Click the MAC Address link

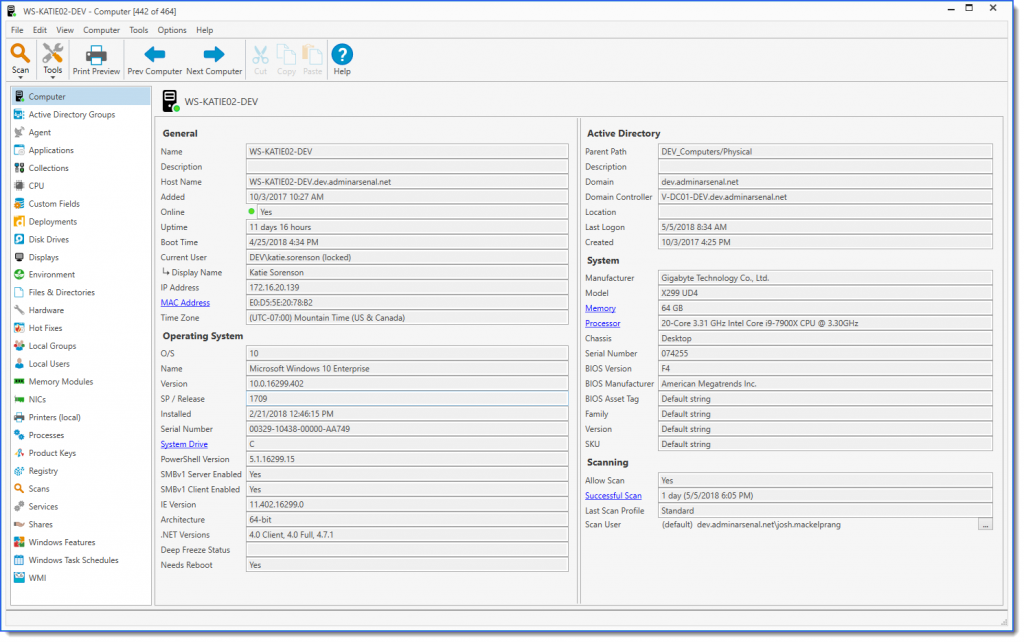coord(185,303)
